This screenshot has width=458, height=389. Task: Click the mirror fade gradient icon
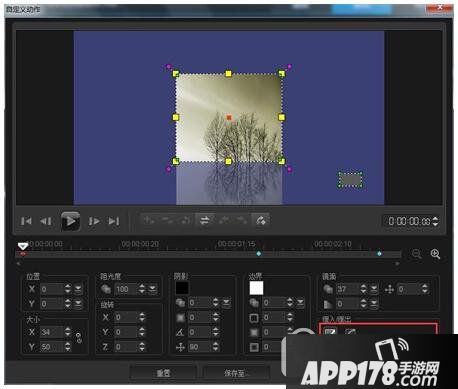pos(328,304)
